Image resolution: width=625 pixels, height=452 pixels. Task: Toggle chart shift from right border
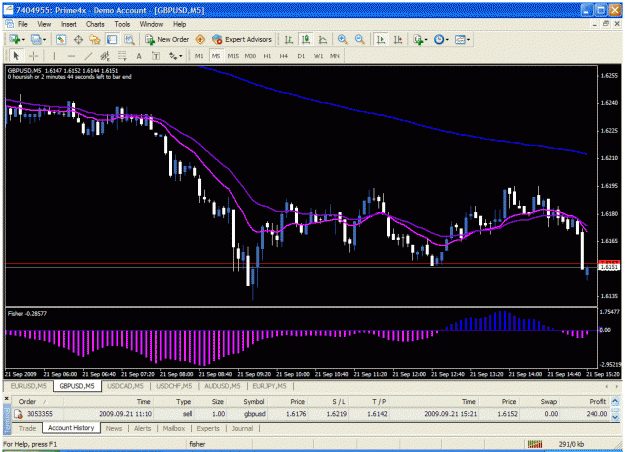click(x=398, y=39)
